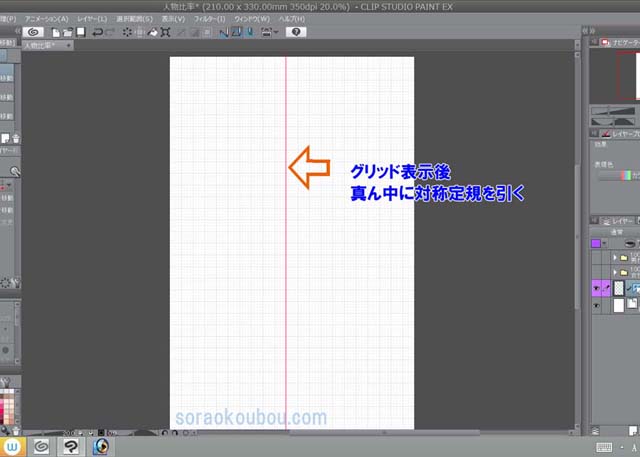Open CLIP STUDIO launcher from taskbar
This screenshot has width=640, height=457.
pos(41,446)
